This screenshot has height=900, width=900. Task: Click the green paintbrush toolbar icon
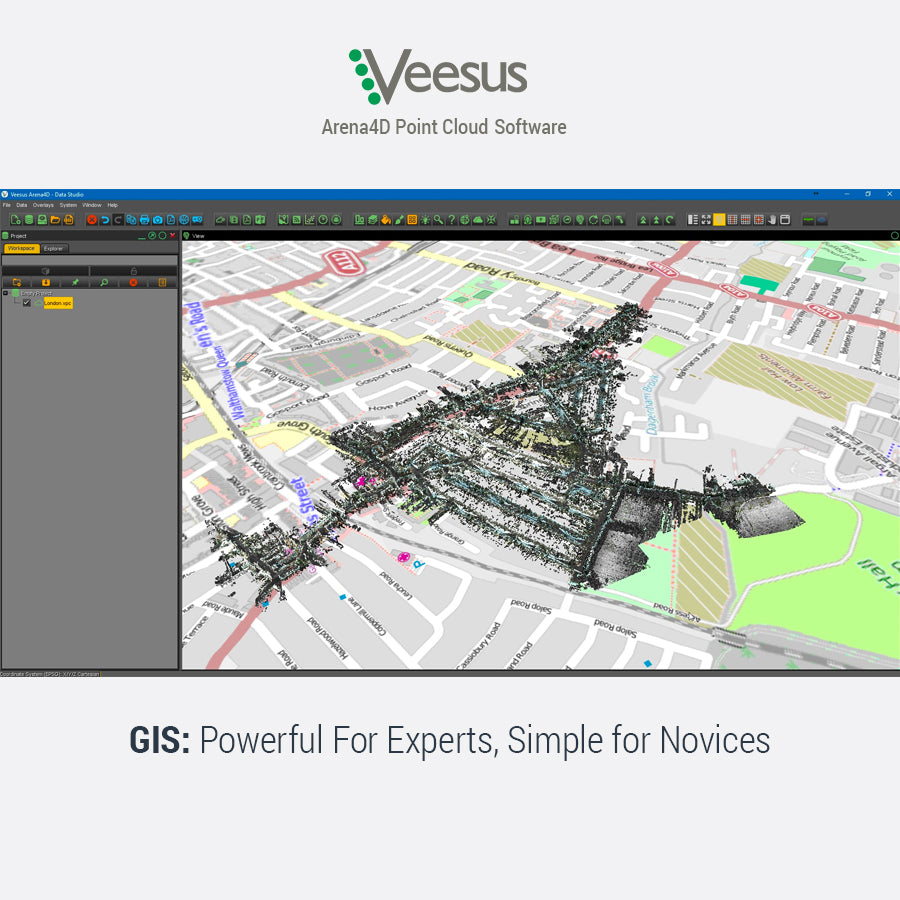pos(399,220)
